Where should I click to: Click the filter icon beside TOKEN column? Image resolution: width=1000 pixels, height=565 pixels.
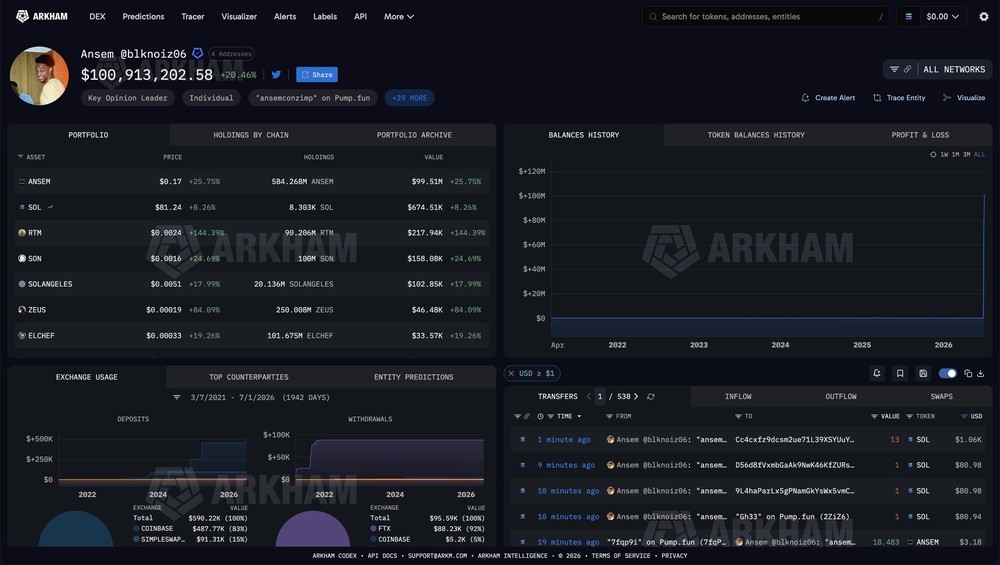coord(909,416)
